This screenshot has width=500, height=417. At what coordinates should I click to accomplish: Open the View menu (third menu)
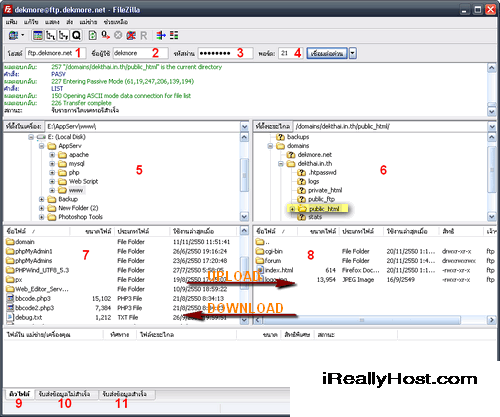(x=52, y=22)
